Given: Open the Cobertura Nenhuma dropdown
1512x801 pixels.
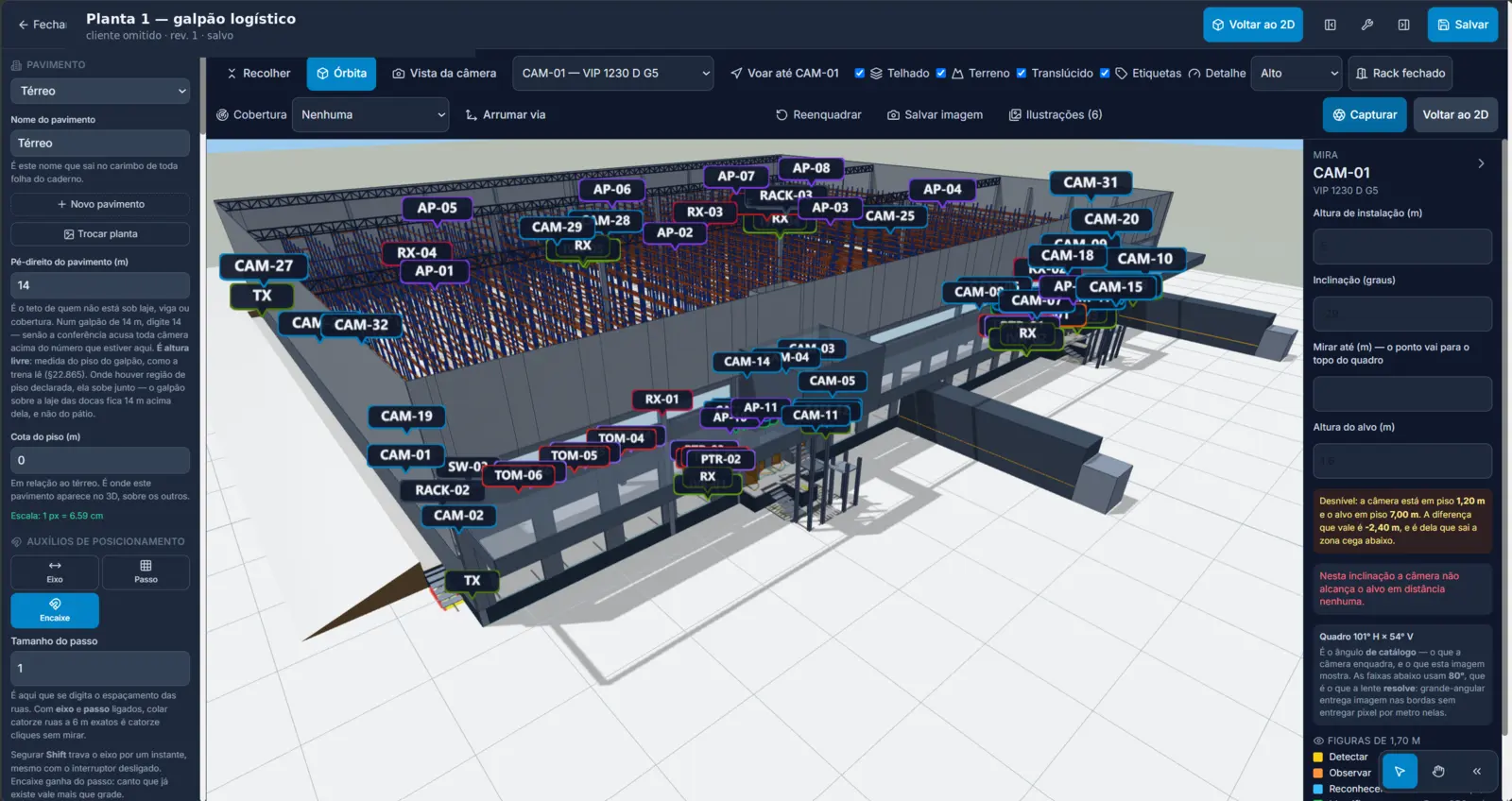Looking at the screenshot, I should click(x=370, y=114).
